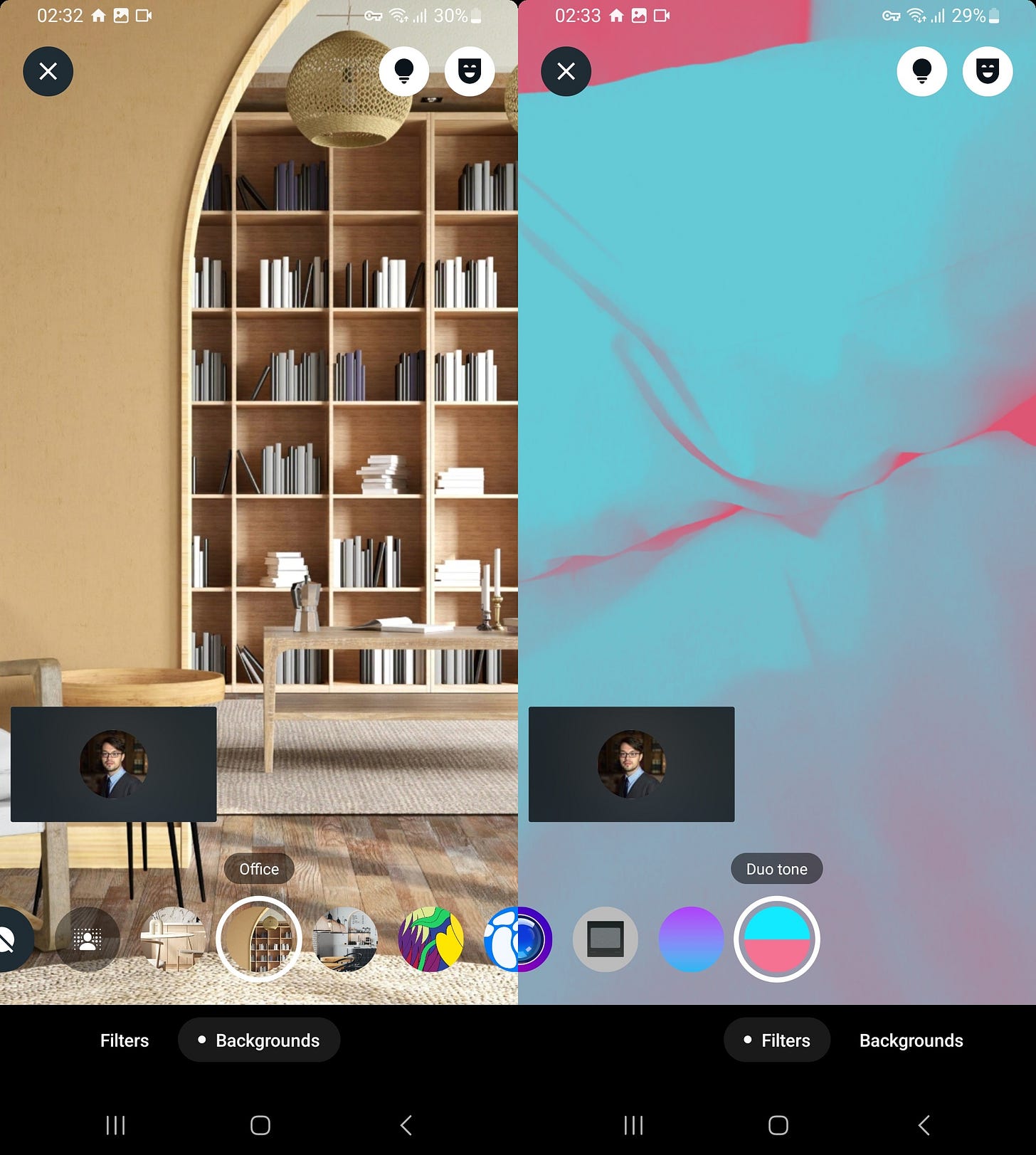Screen dimensions: 1036x1155
Task: Choose the light kitchen background thumbnail
Action: click(x=173, y=939)
